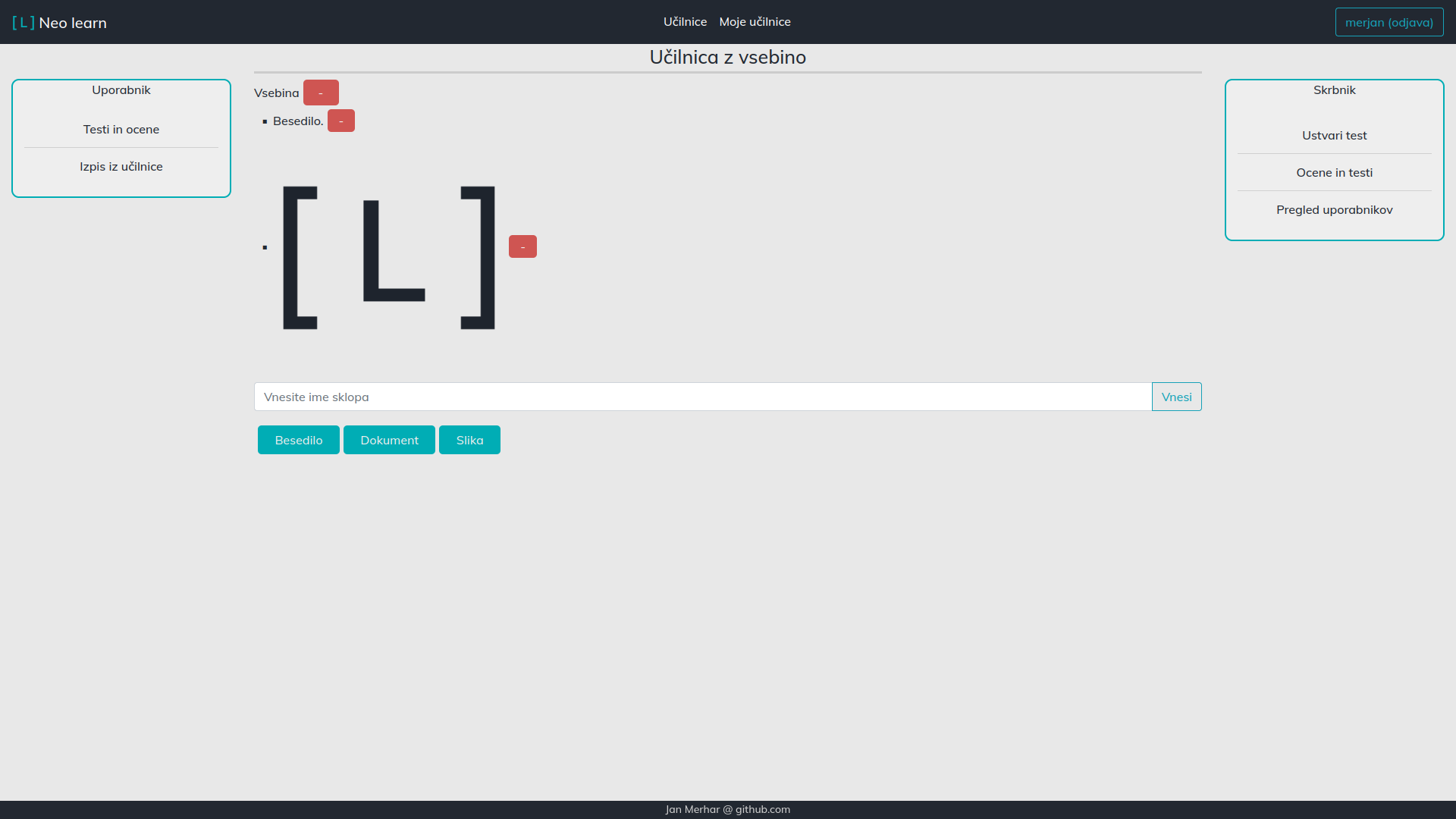This screenshot has height=819, width=1456.
Task: Add a Slika with teal button
Action: [469, 441]
